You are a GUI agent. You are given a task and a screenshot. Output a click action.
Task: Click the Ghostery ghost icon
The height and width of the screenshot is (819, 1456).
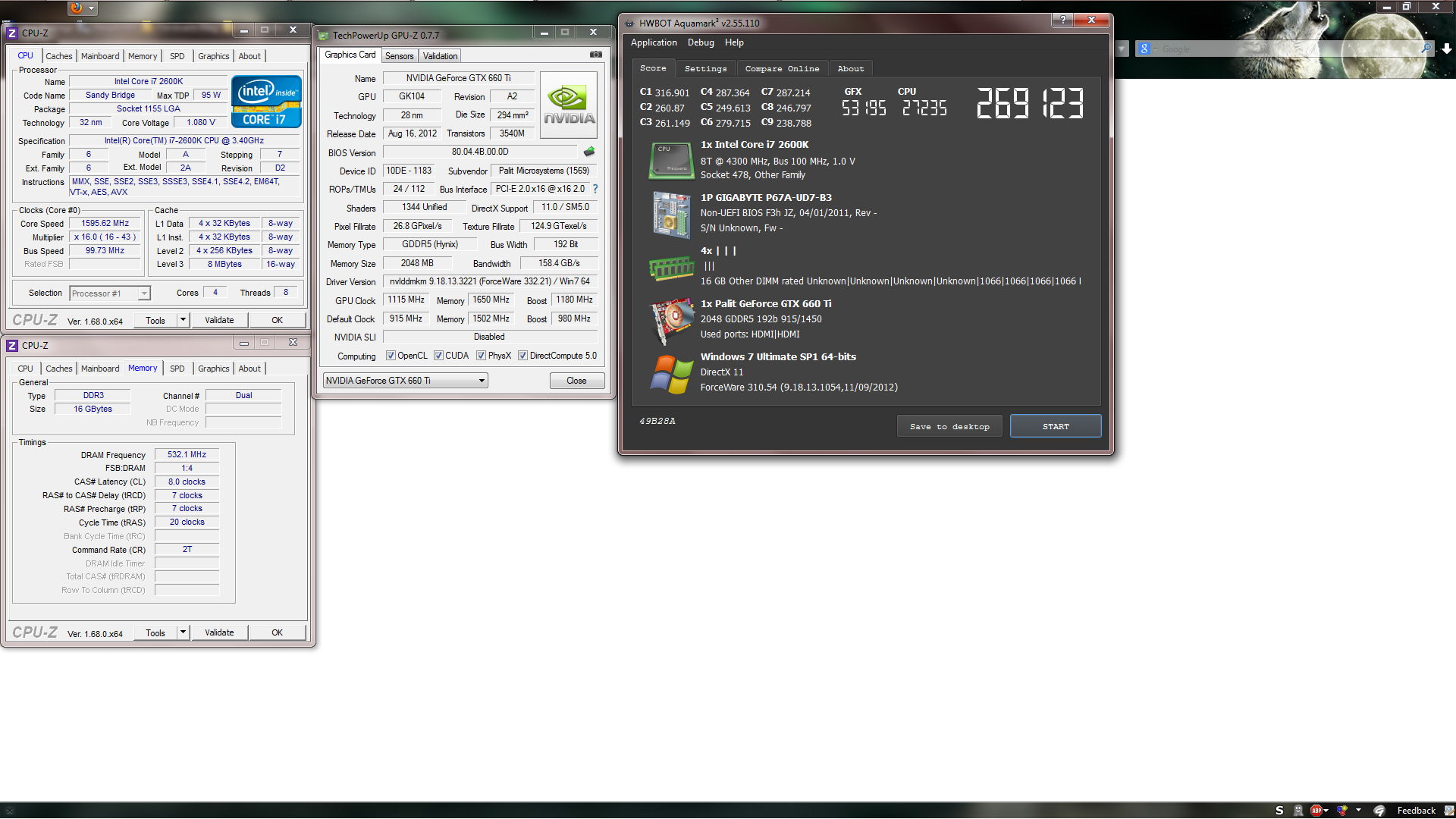(x=1298, y=811)
